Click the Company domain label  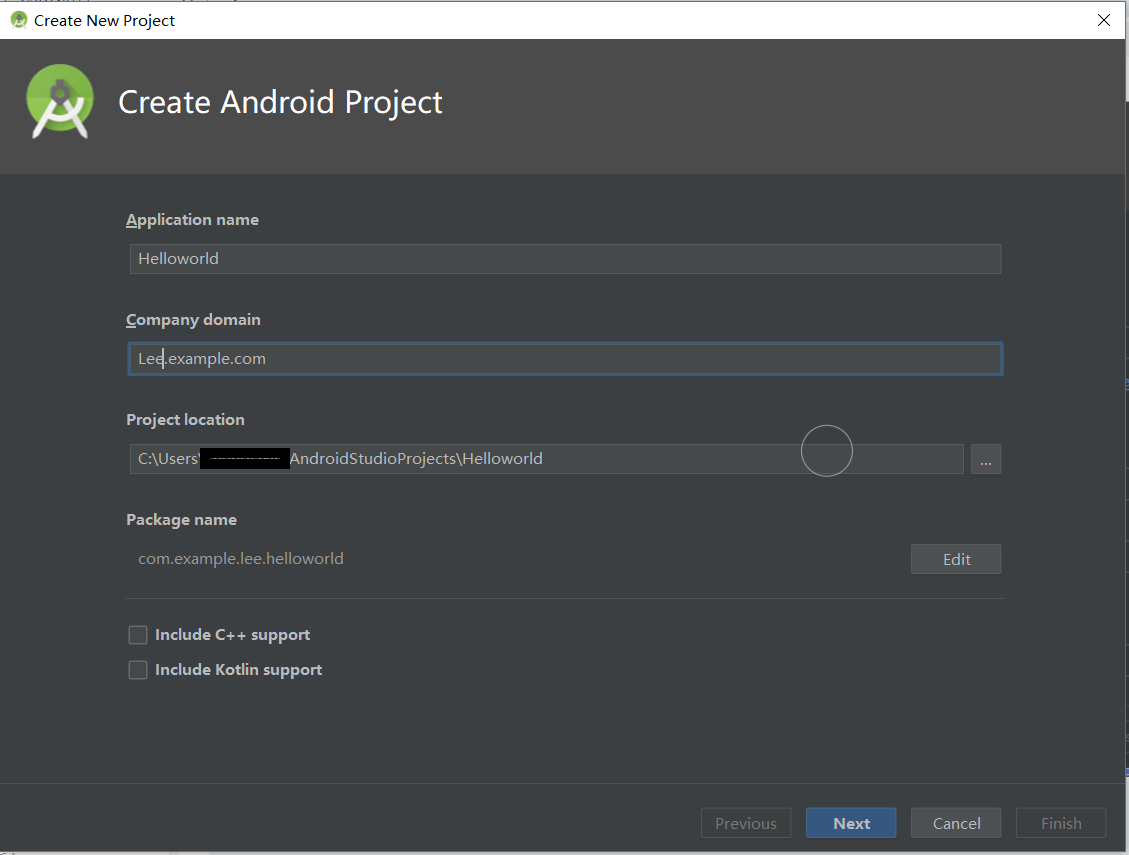[x=193, y=320]
